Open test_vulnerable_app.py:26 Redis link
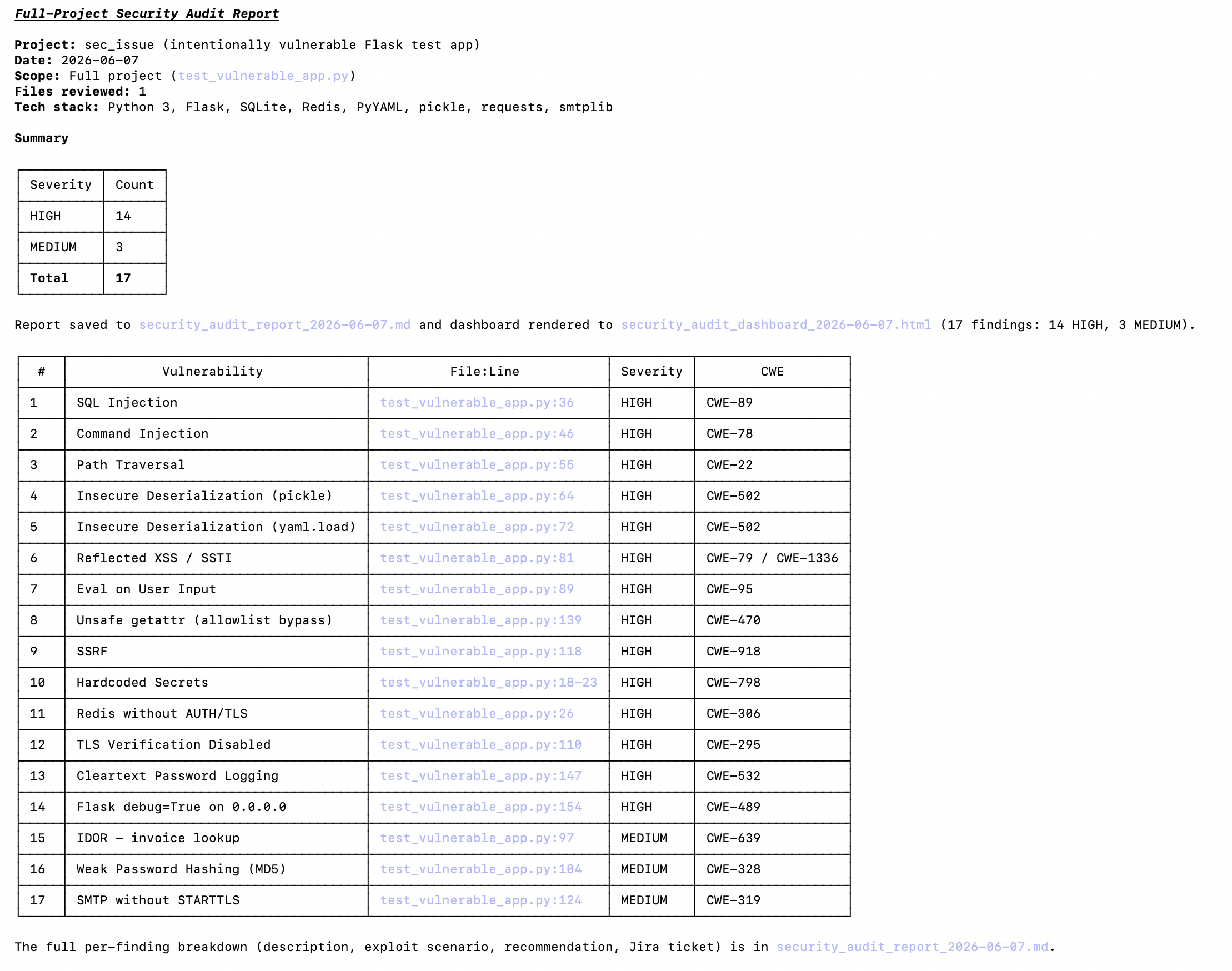Image resolution: width=1232 pixels, height=971 pixels. (x=477, y=713)
